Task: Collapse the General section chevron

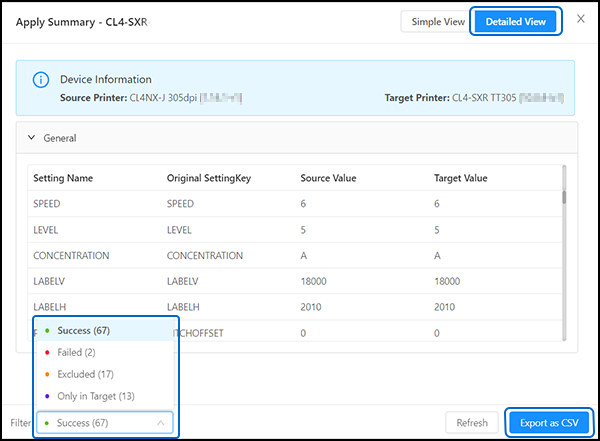Action: [33, 138]
